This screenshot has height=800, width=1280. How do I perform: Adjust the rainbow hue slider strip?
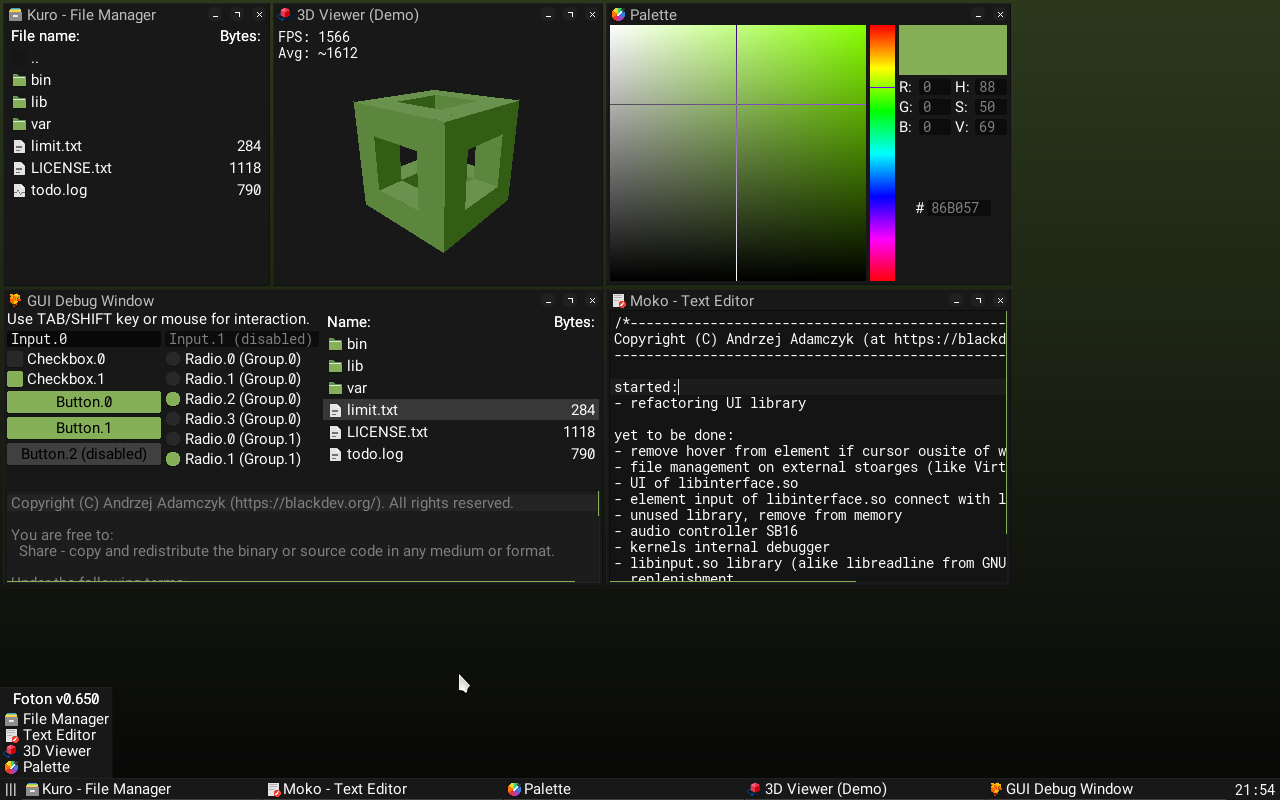pyautogui.click(x=882, y=153)
